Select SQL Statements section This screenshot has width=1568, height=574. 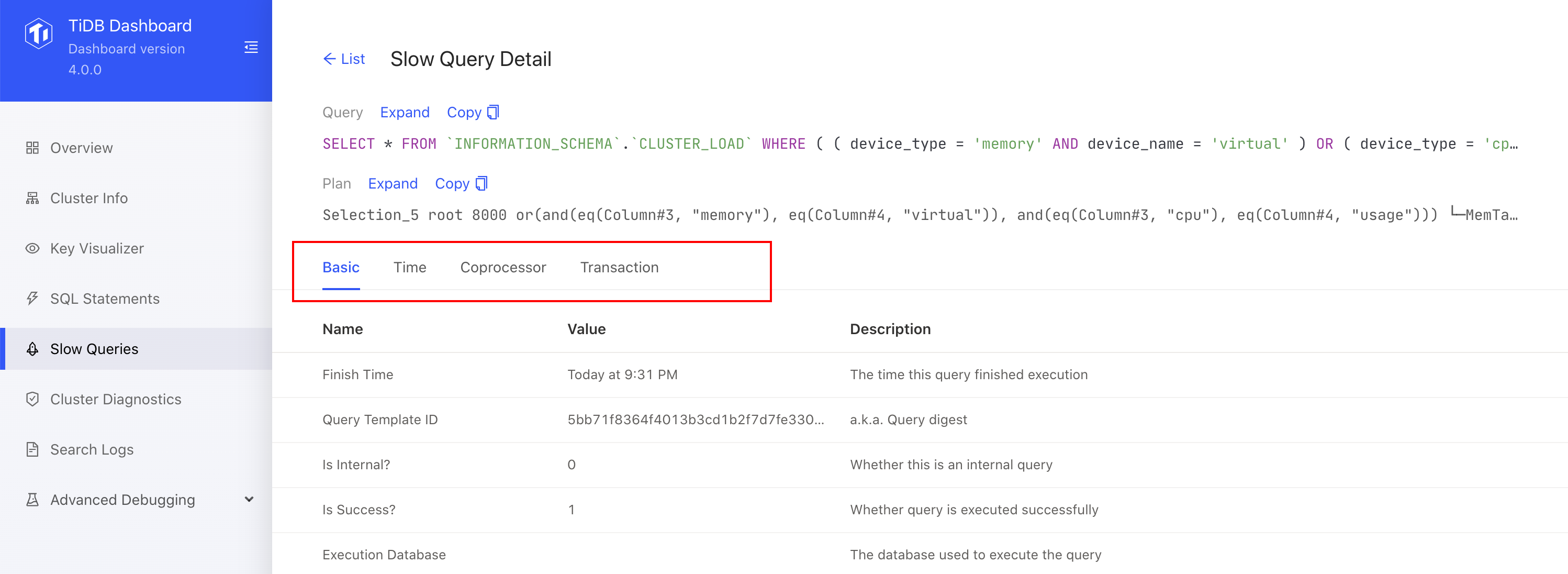[105, 298]
